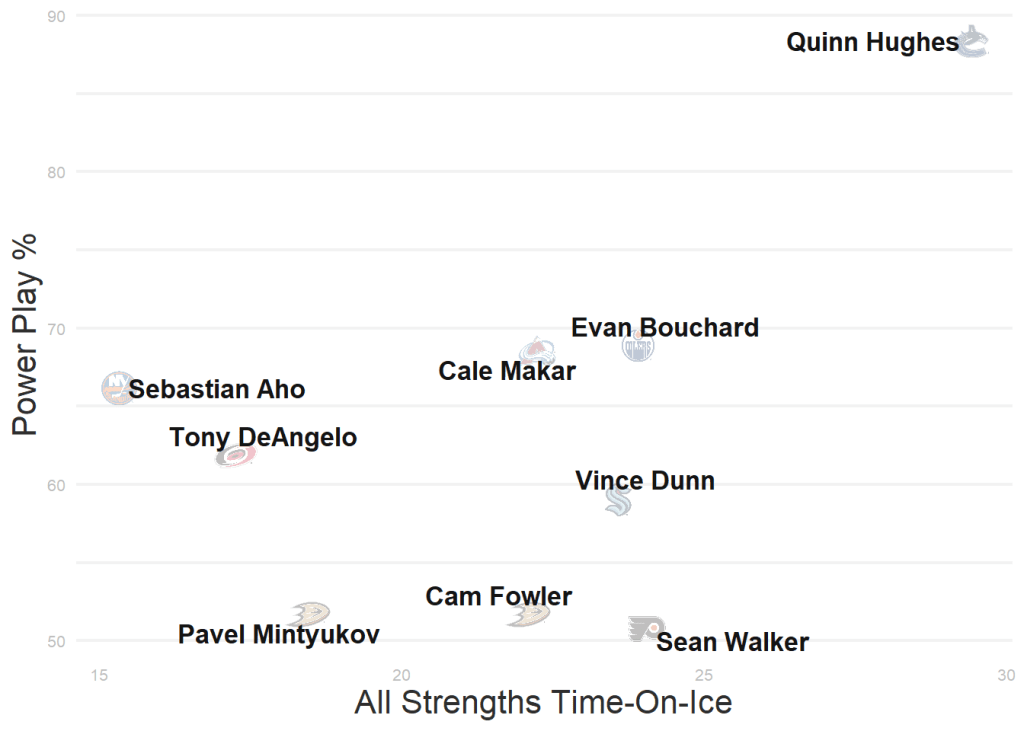1024x731 pixels.
Task: Click the Power Play % axis title
Action: [x=25, y=334]
